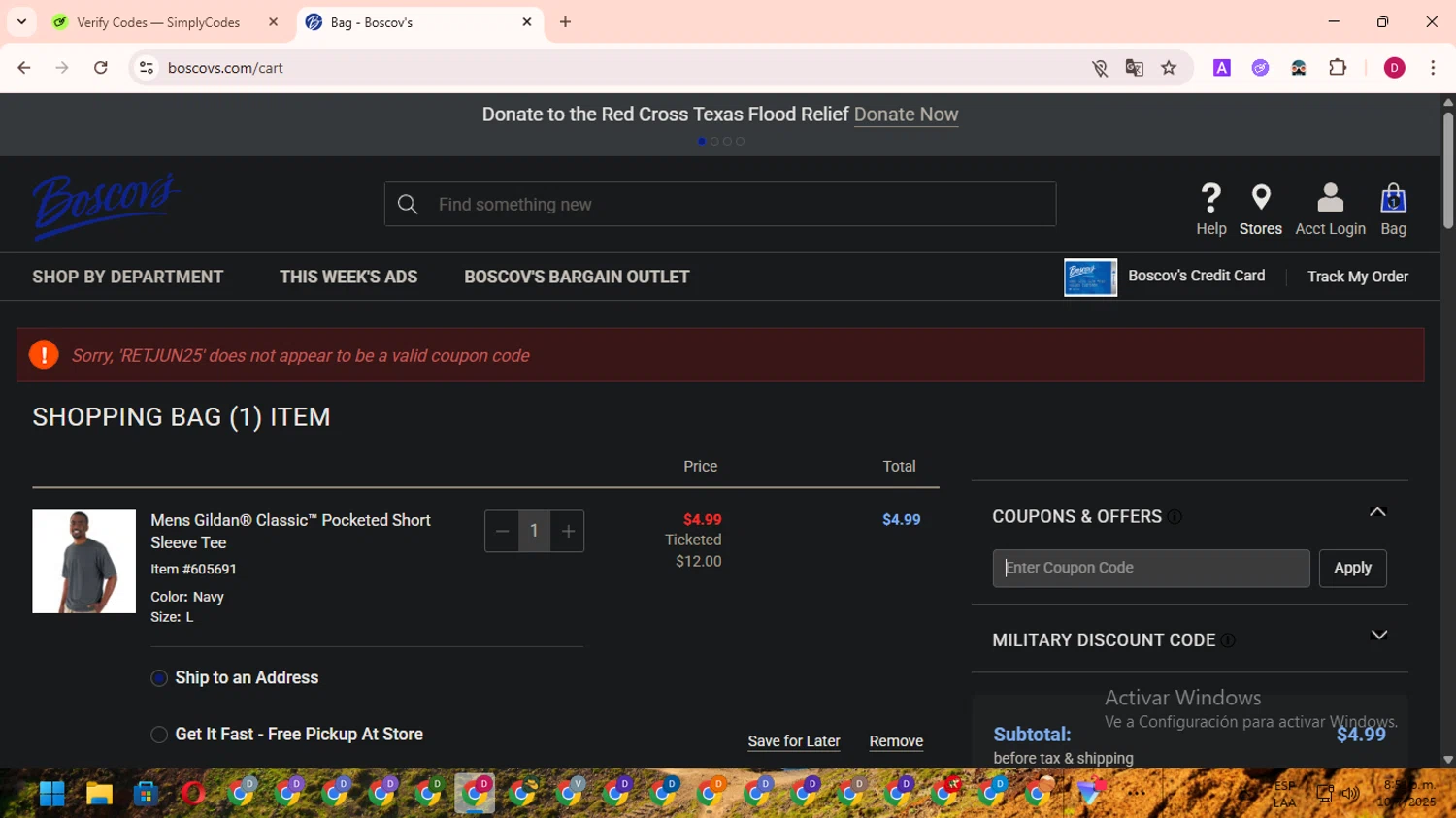Click the Boscov's logo
This screenshot has height=818, width=1456.
tap(106, 206)
